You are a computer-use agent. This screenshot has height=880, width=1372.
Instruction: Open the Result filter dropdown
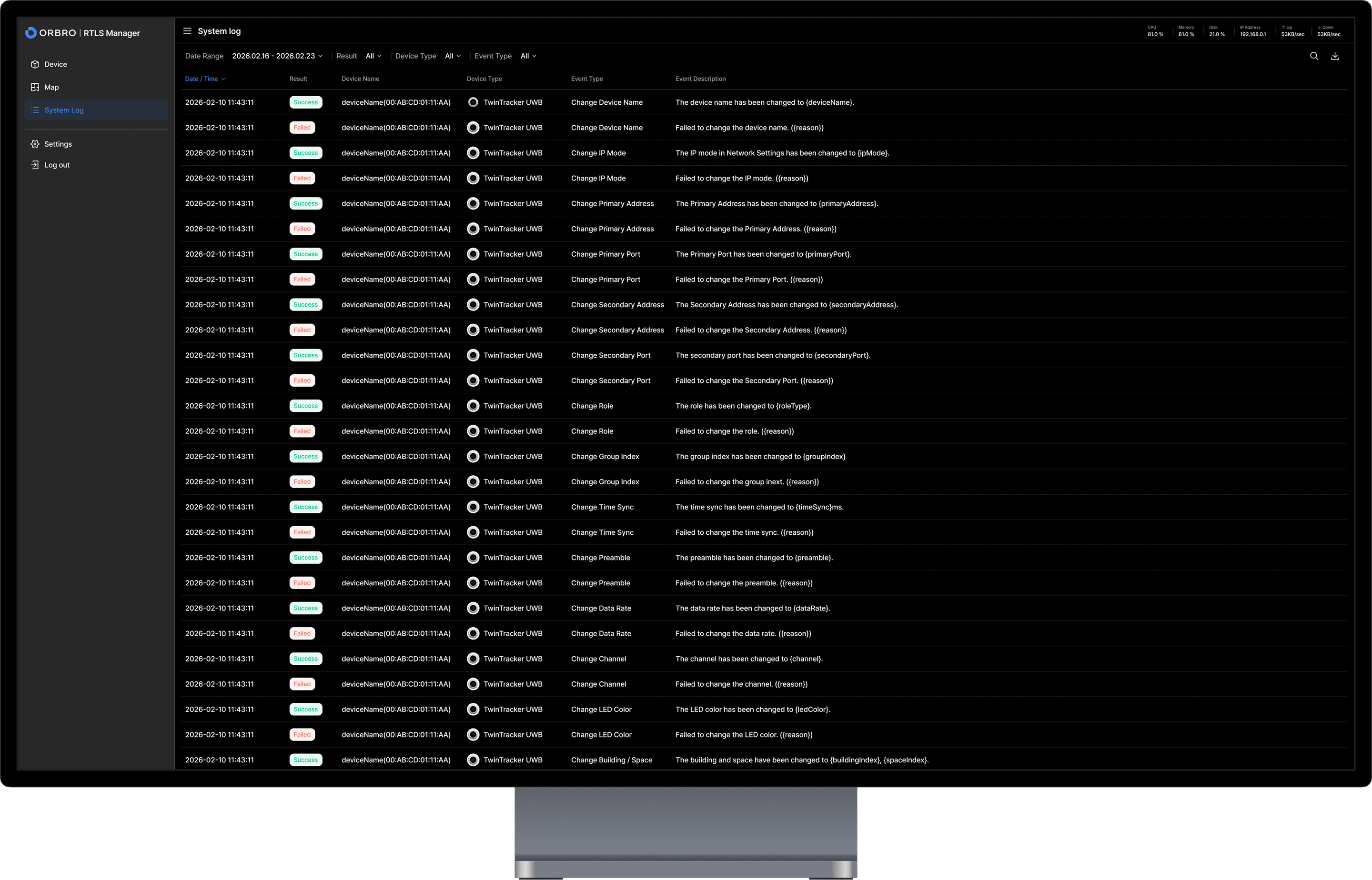pyautogui.click(x=373, y=55)
